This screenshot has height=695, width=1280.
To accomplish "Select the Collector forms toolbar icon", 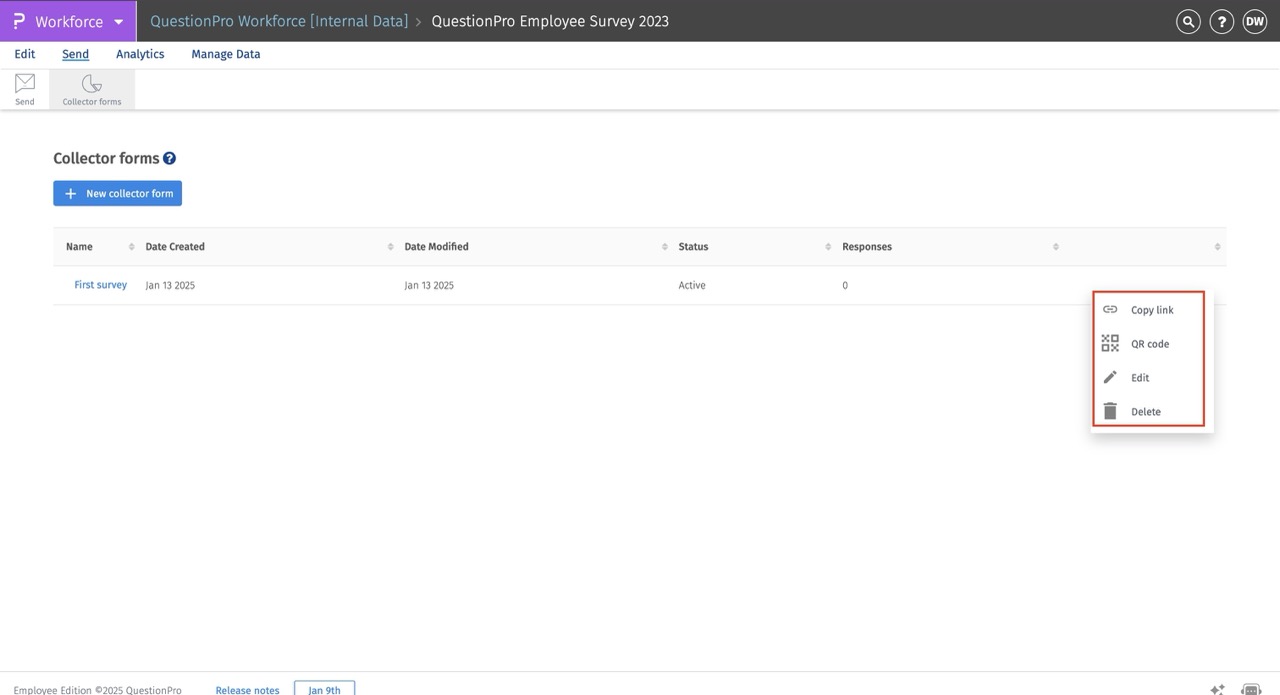I will 92,89.
